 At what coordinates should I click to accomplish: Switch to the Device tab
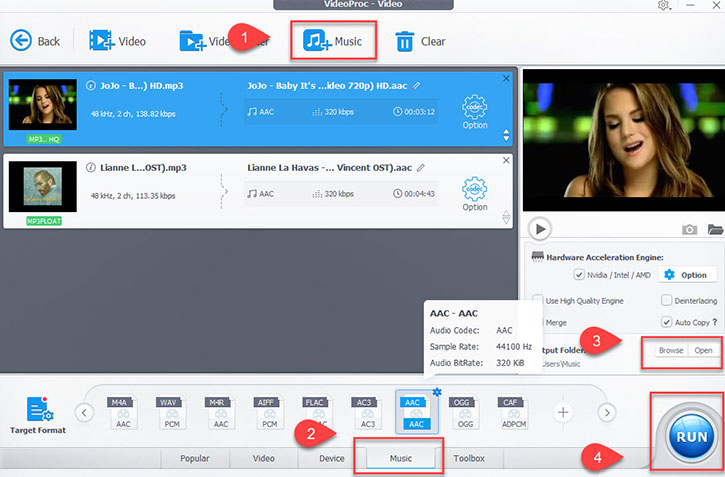tap(332, 458)
